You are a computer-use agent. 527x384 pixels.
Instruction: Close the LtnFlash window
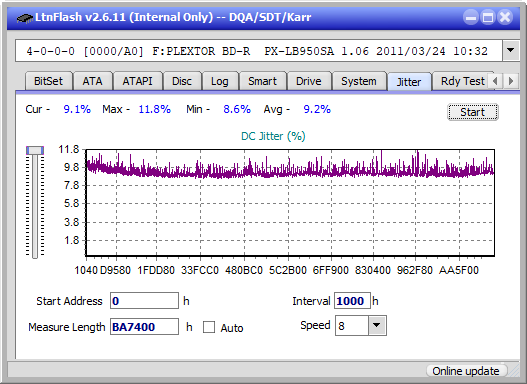[x=505, y=17]
